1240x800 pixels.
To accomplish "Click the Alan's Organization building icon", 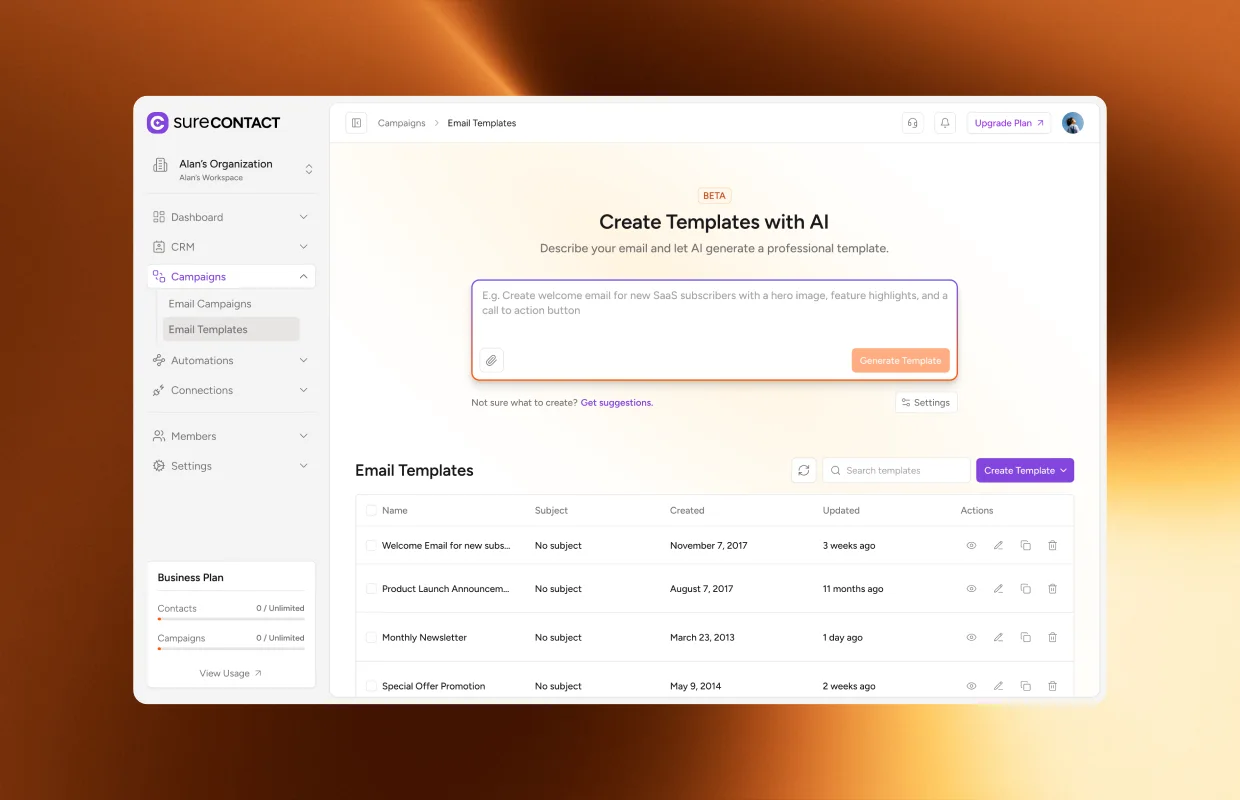I will tap(160, 165).
